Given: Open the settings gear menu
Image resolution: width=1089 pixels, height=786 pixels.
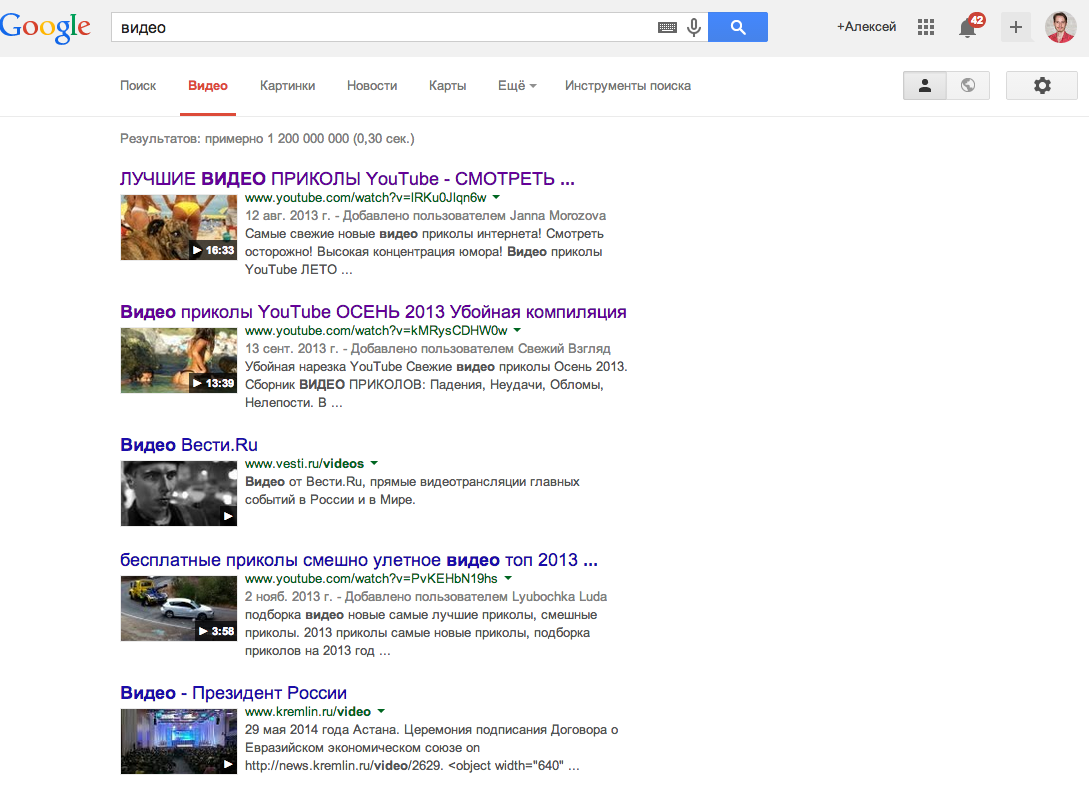Looking at the screenshot, I should click(x=1042, y=85).
